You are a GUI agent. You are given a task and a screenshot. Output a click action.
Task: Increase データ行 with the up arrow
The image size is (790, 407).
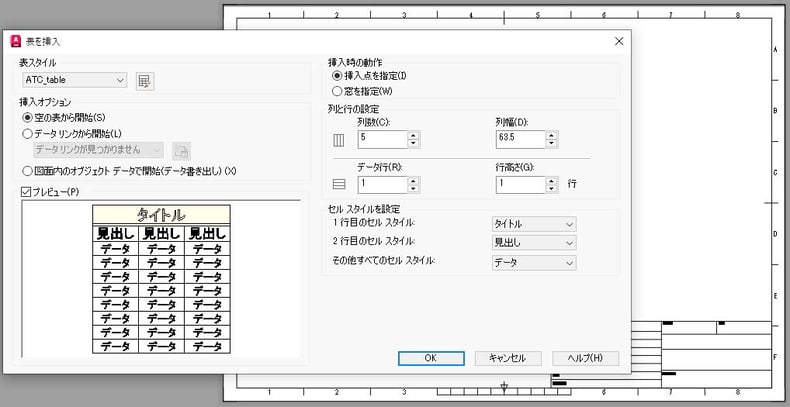click(x=414, y=180)
